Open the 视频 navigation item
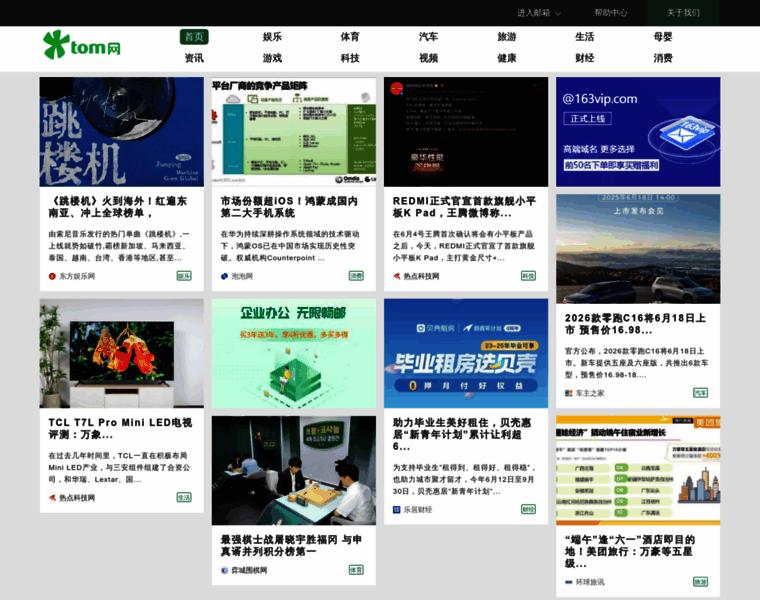This screenshot has width=760, height=600. [x=428, y=58]
